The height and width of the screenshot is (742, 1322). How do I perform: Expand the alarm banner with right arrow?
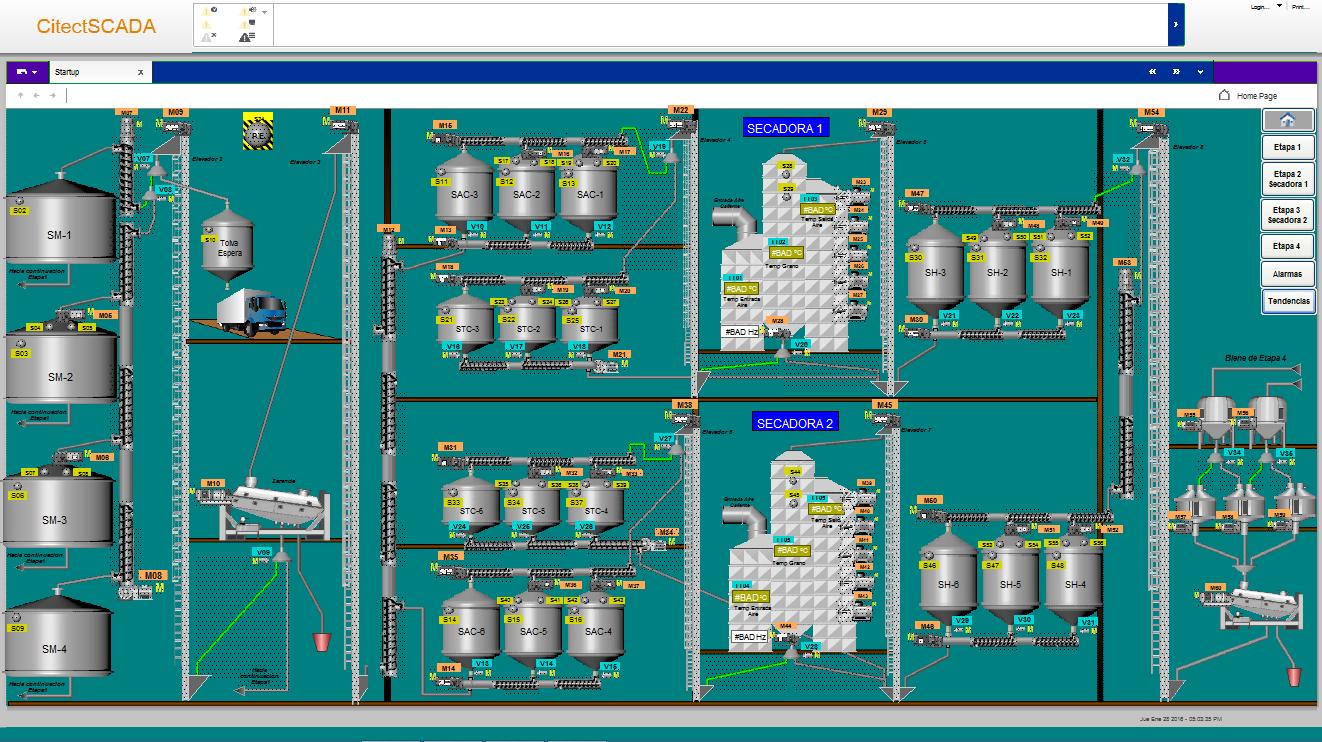click(x=1176, y=24)
